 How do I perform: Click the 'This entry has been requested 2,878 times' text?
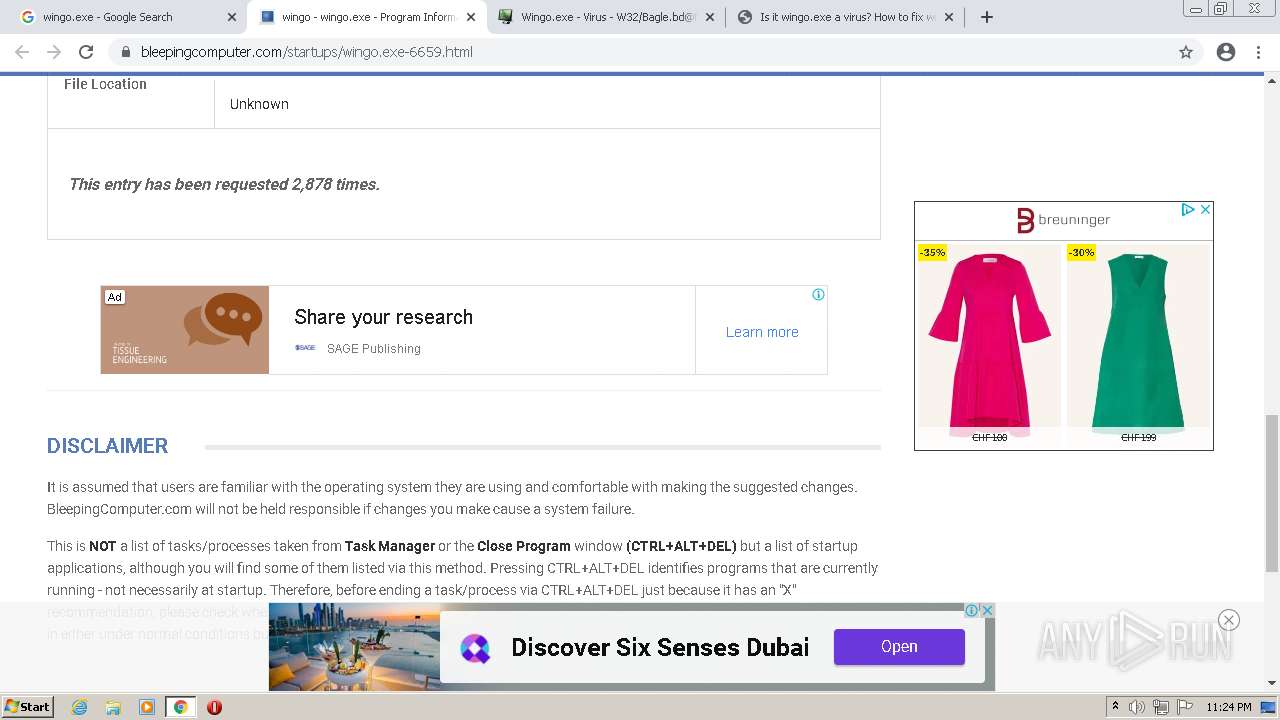[224, 184]
